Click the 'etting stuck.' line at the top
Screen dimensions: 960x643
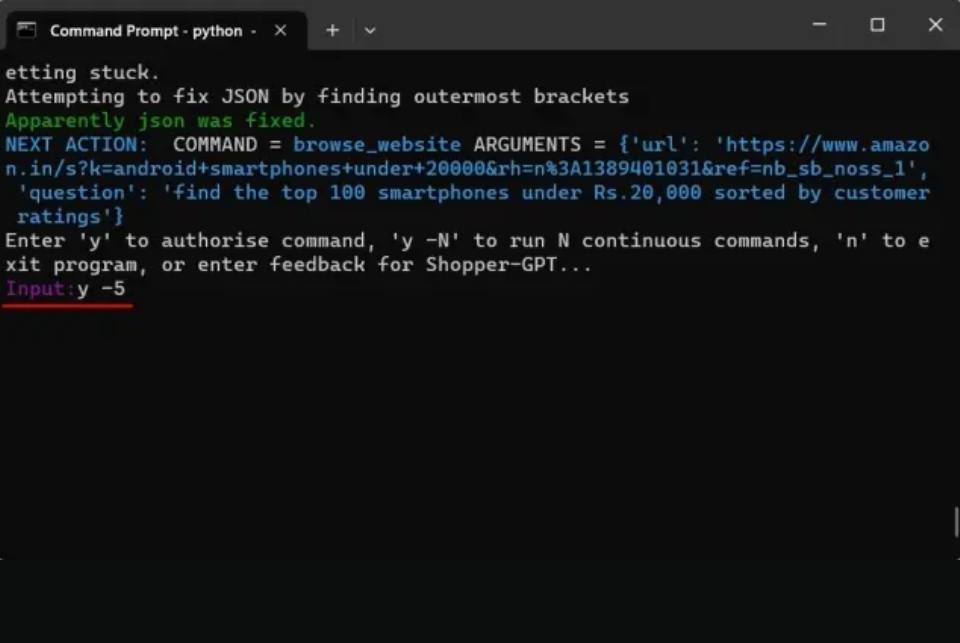click(82, 72)
